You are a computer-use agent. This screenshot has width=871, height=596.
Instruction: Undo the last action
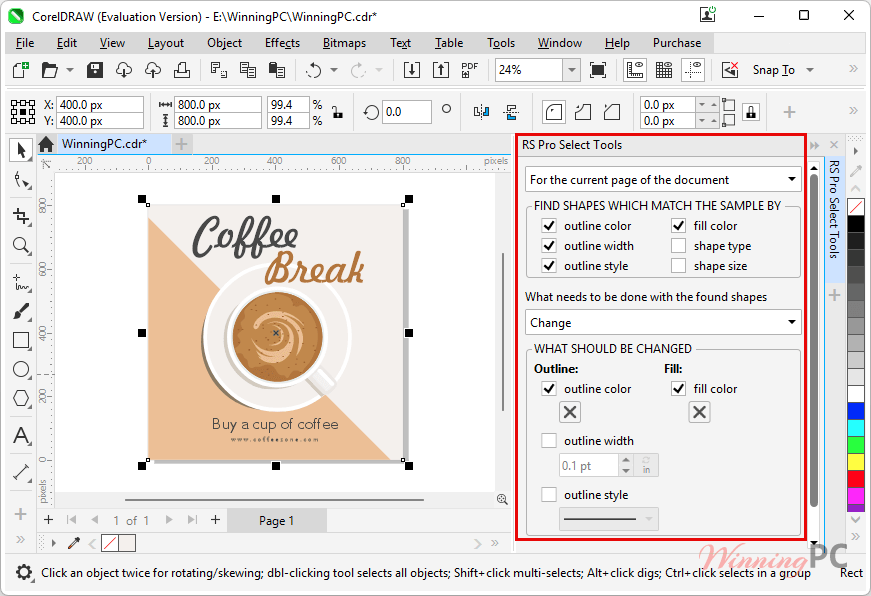(x=314, y=70)
